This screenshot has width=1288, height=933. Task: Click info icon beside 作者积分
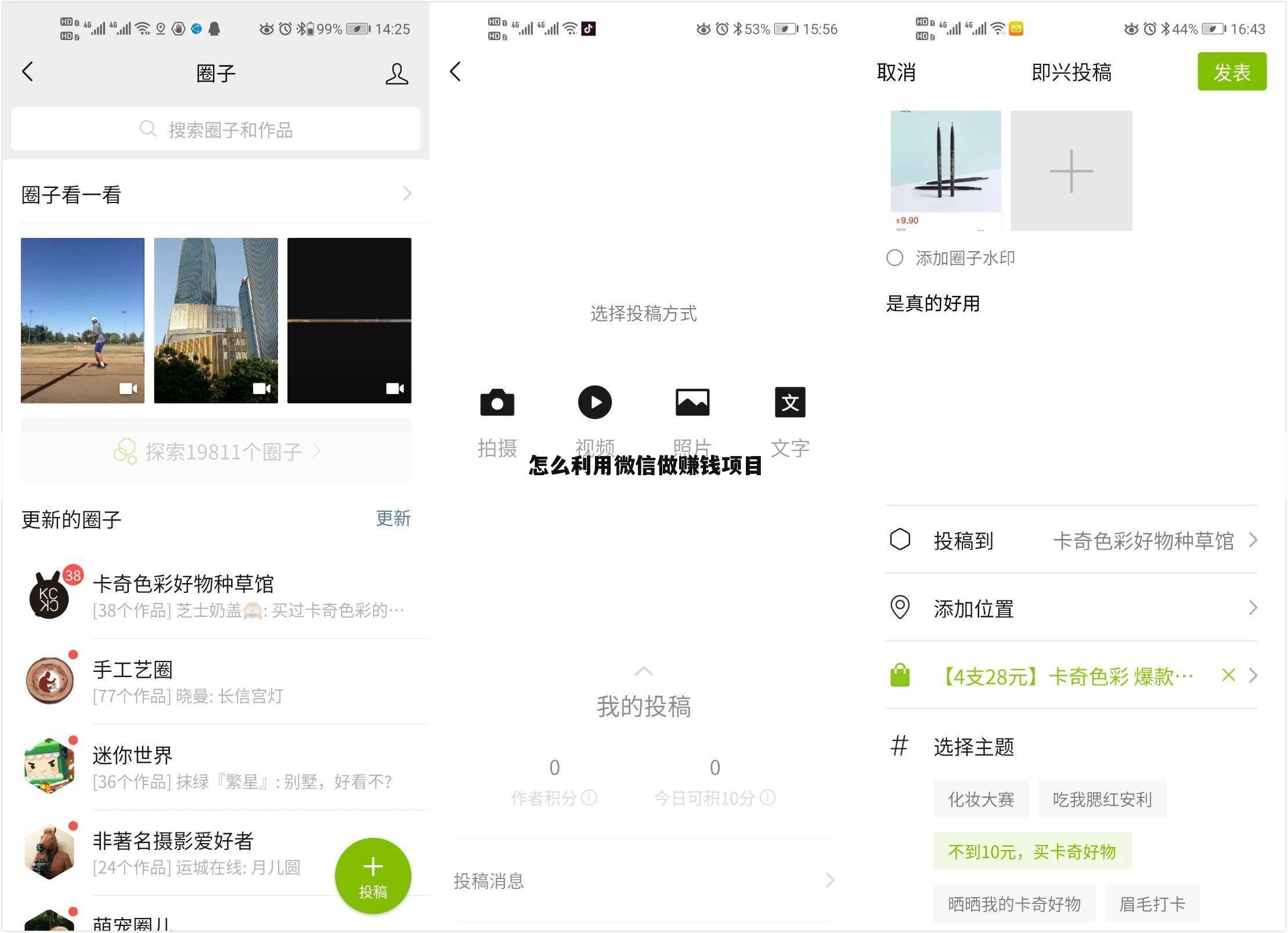tap(589, 798)
